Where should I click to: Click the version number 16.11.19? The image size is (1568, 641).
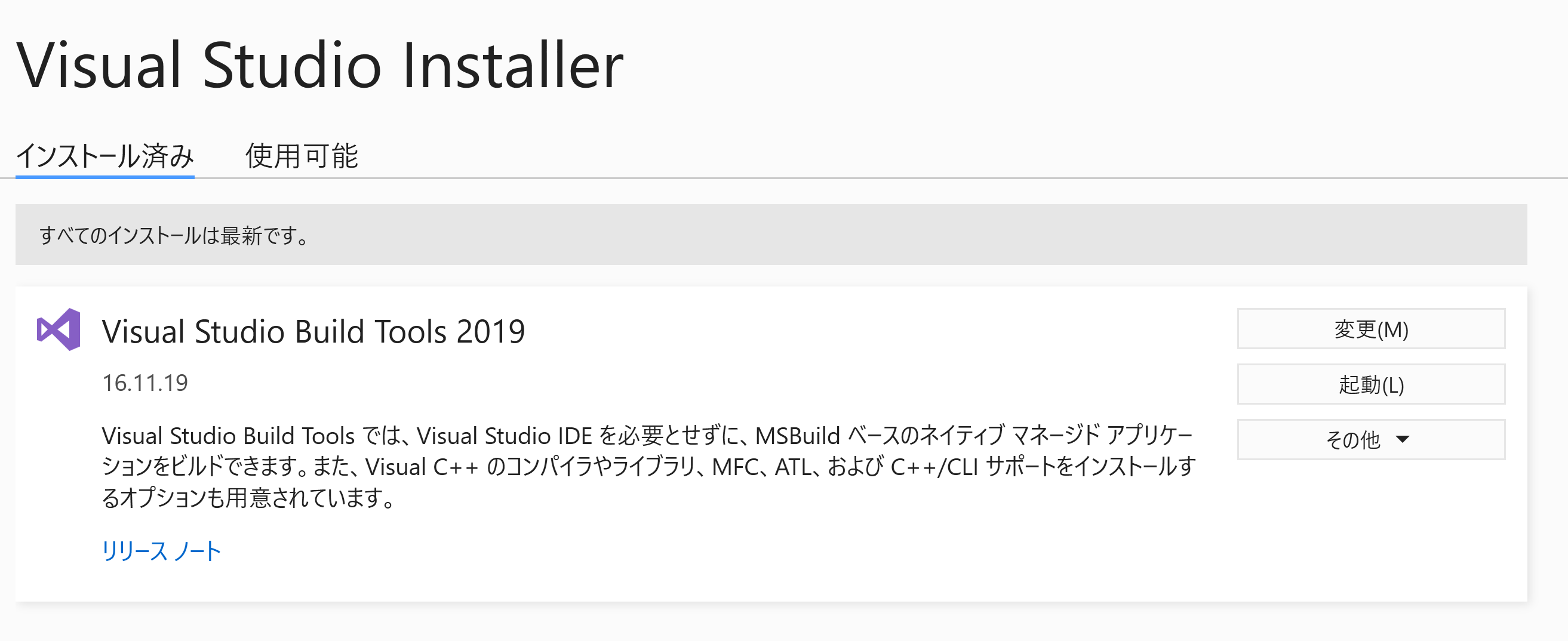pos(145,383)
